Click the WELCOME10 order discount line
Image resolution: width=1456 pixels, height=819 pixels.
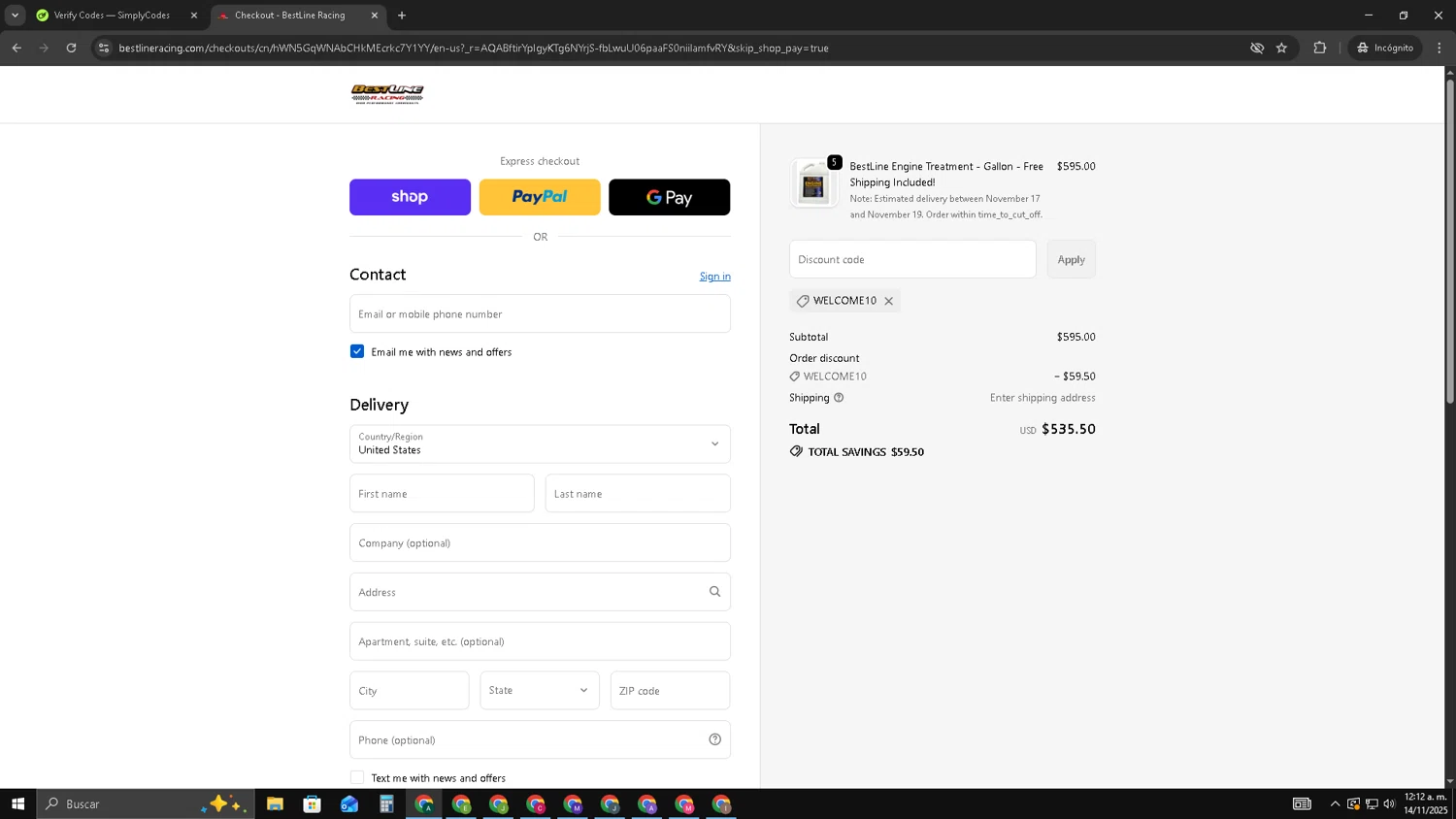[943, 377]
